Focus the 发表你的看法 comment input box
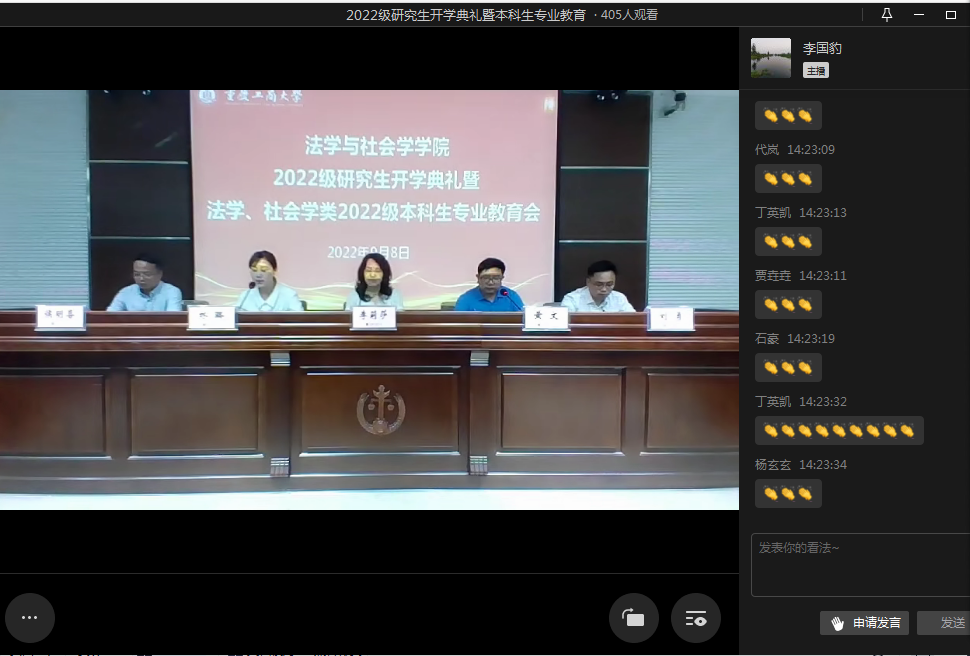 [860, 565]
